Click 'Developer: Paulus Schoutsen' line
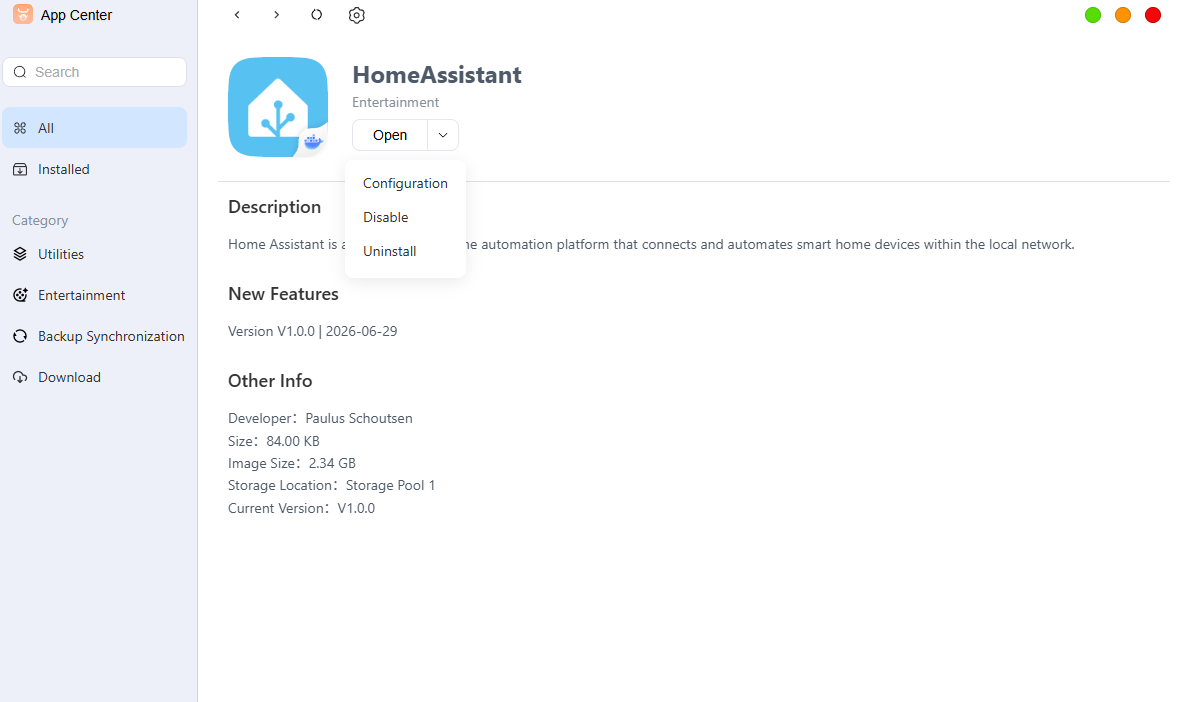This screenshot has height=702, width=1177. coord(321,418)
